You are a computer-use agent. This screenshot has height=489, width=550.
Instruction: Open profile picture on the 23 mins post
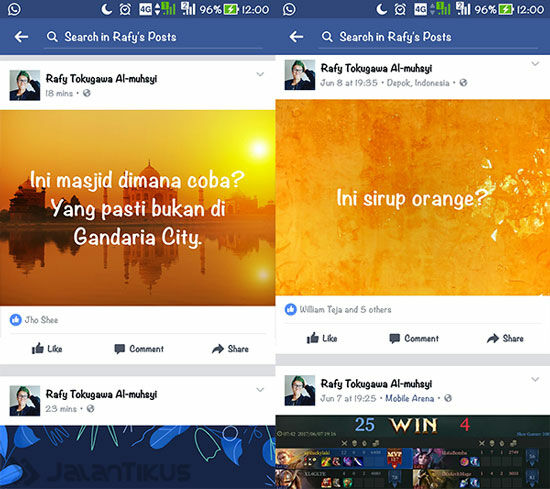tap(25, 401)
